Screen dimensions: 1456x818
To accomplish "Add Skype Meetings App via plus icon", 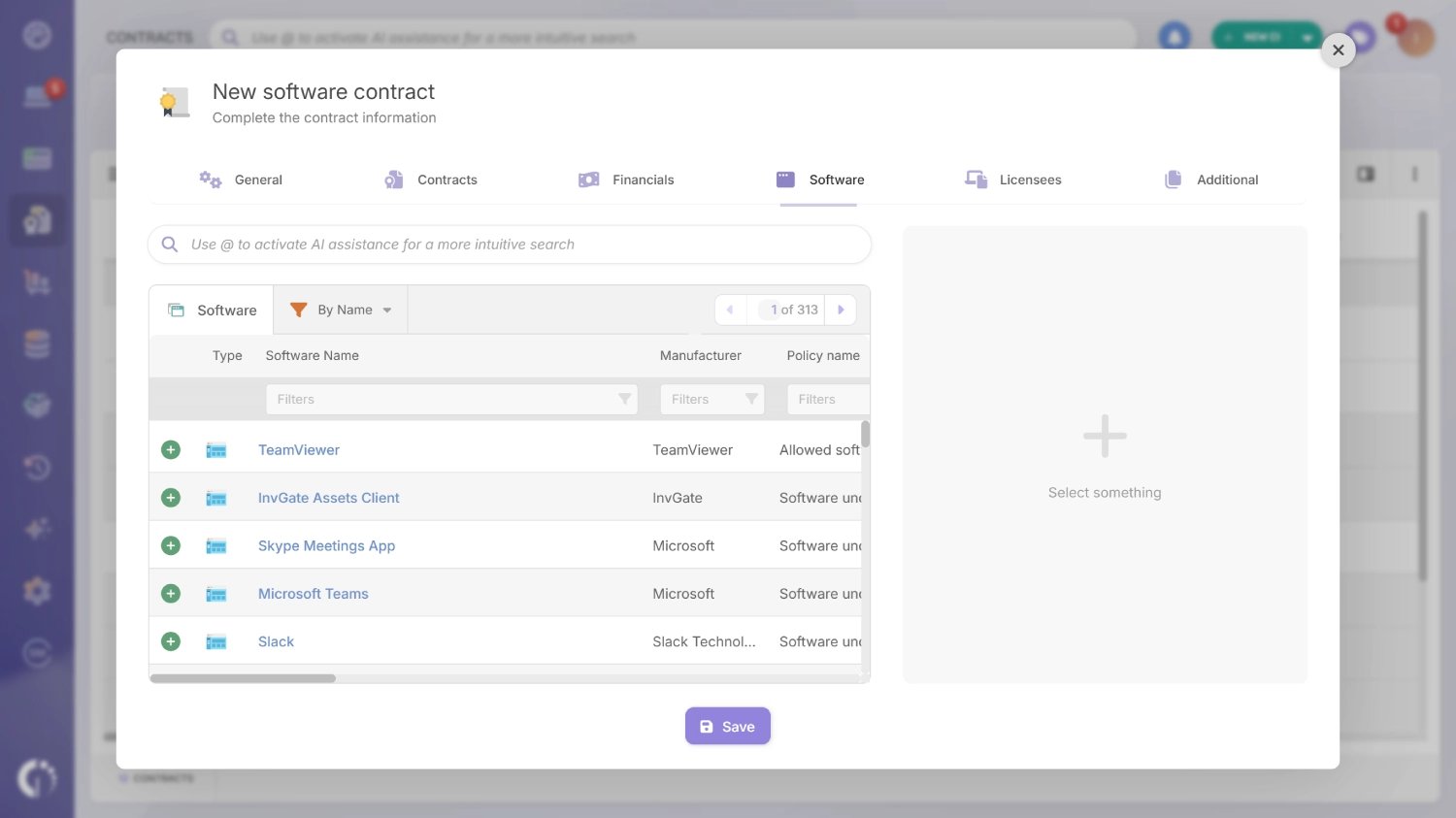I will (x=171, y=545).
